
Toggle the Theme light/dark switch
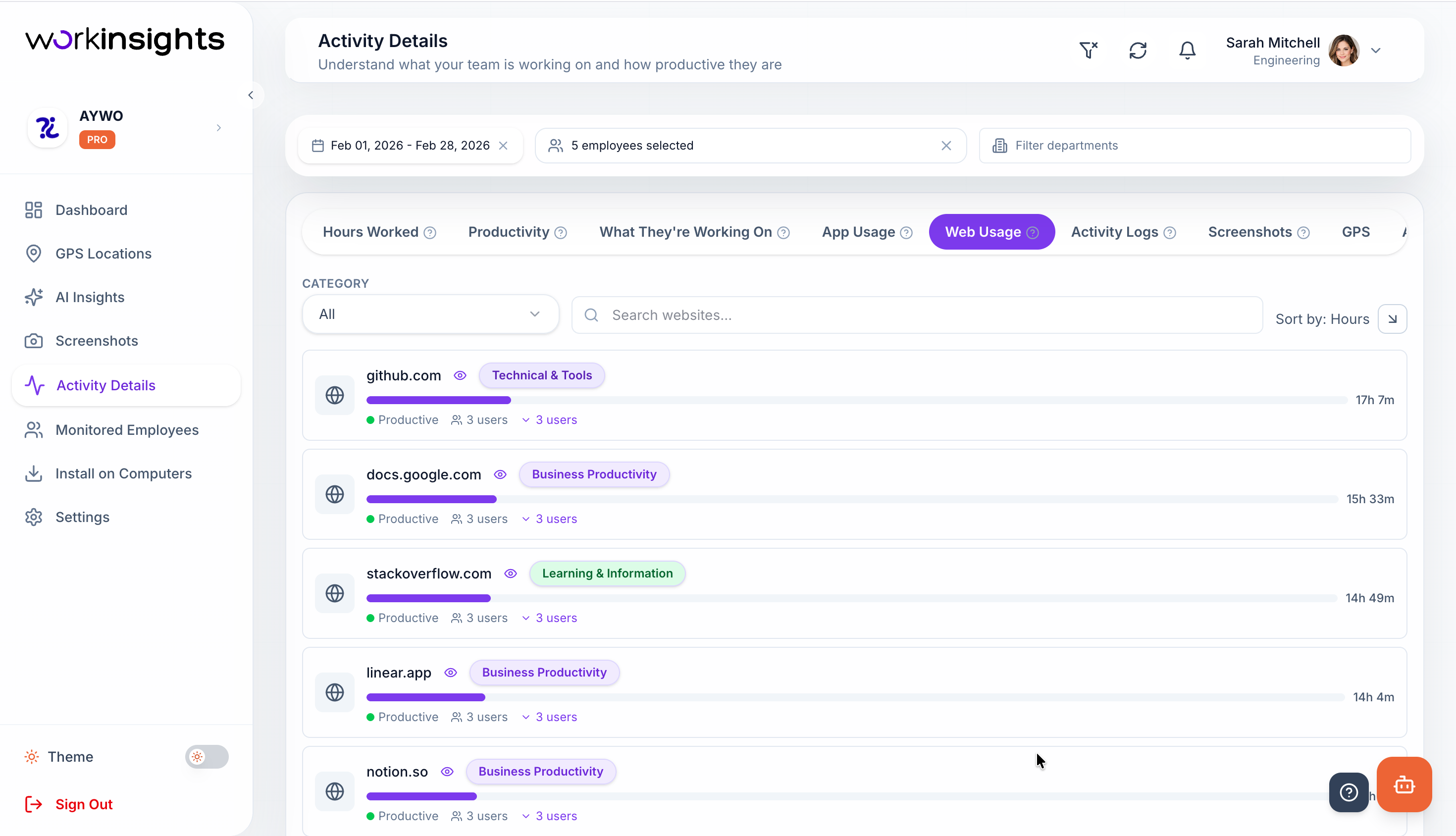pyautogui.click(x=207, y=757)
